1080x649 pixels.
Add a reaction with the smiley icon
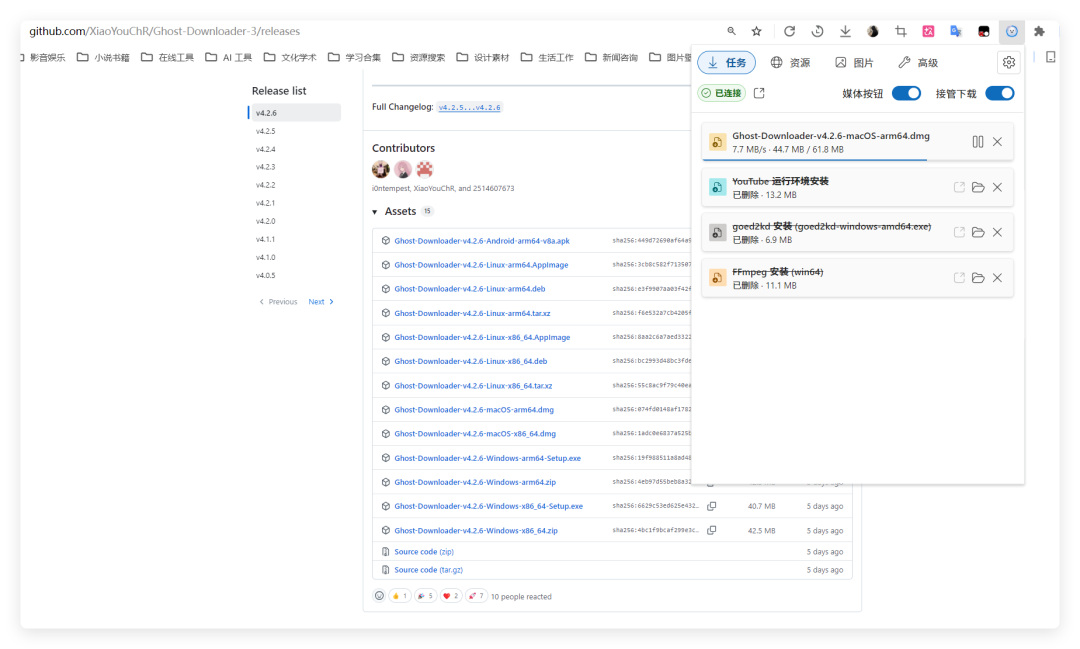point(379,596)
